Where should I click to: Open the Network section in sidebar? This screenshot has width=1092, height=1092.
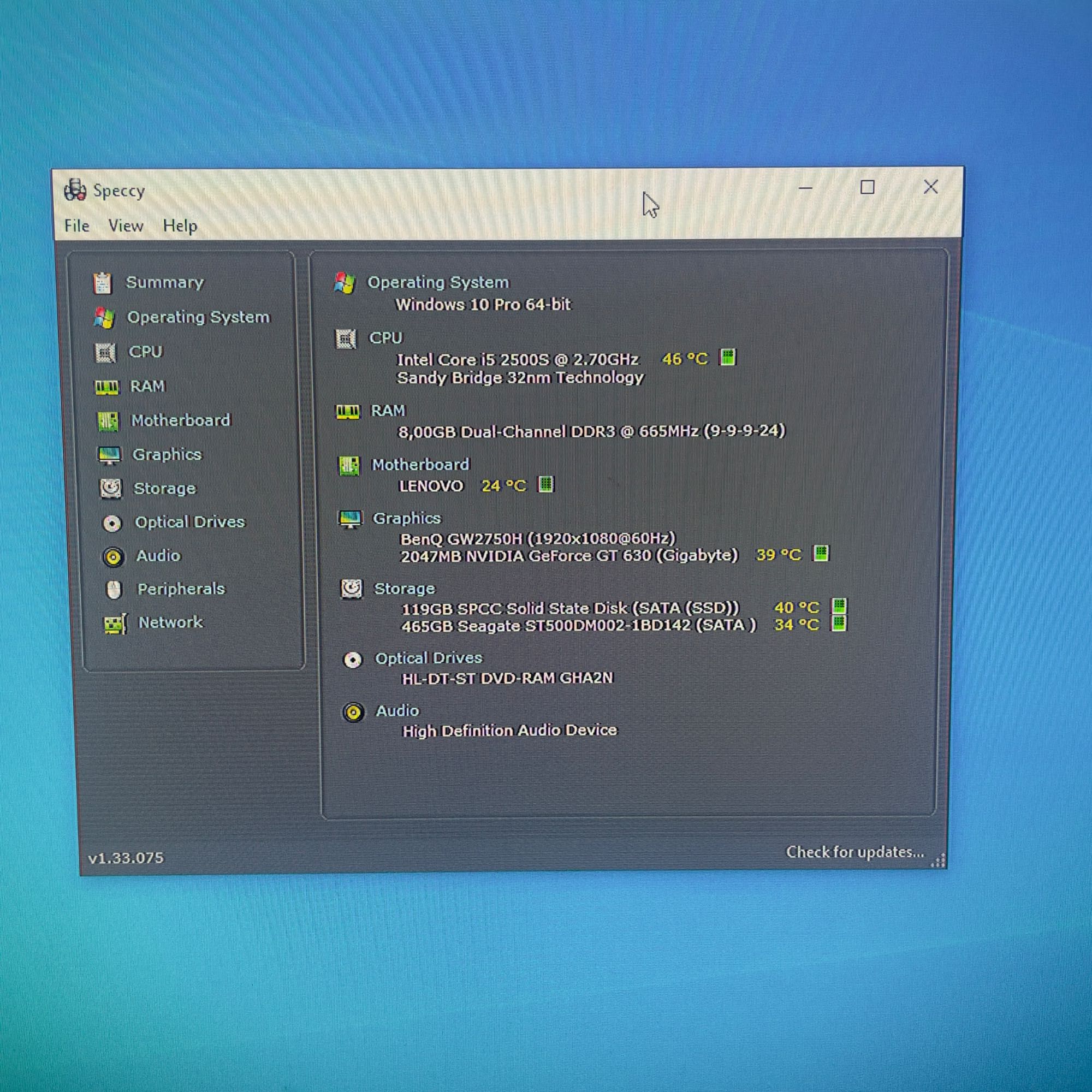(x=171, y=622)
